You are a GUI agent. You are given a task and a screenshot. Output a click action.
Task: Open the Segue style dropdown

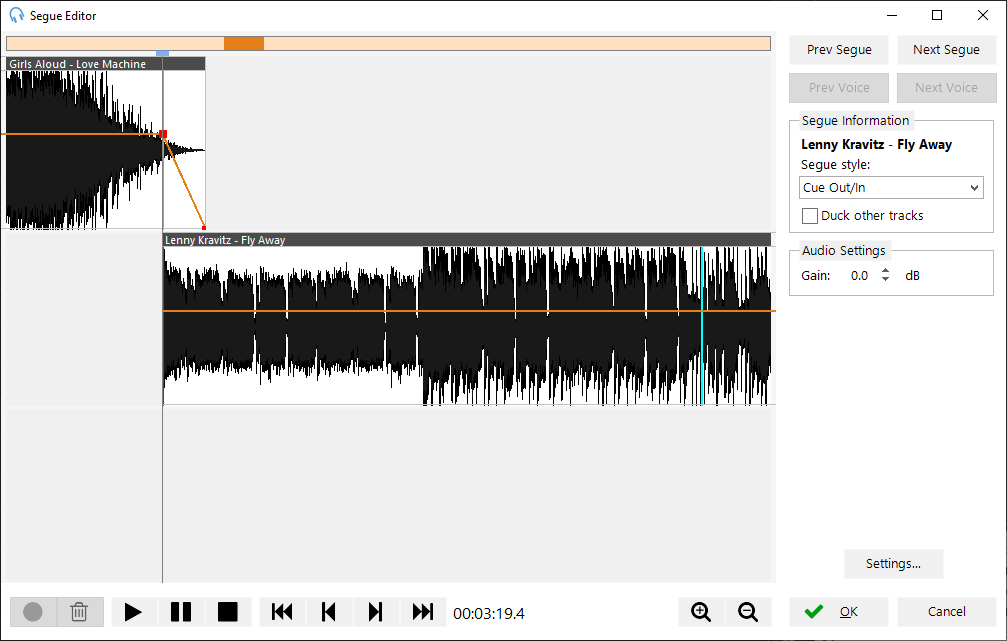tap(891, 188)
